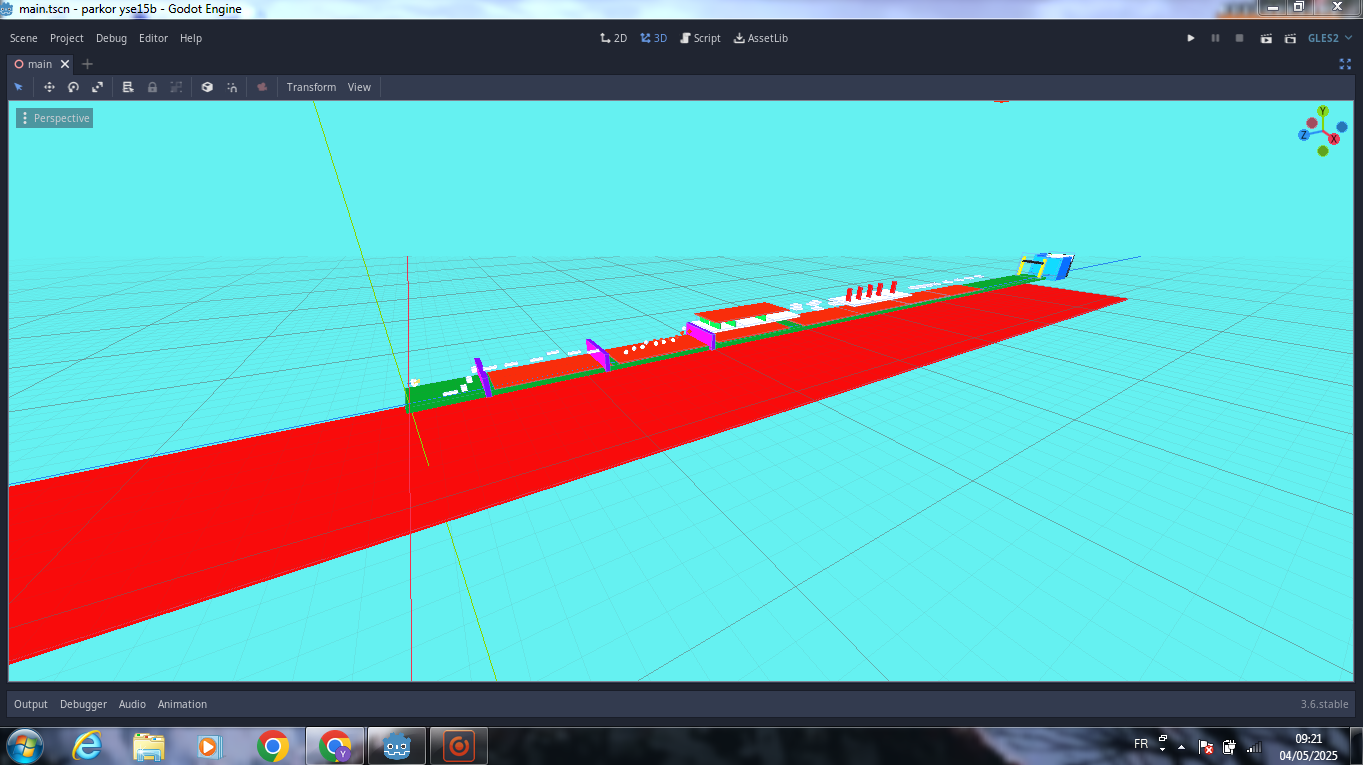Open the Action Center flag tray icon
This screenshot has width=1363, height=765.
click(1207, 746)
